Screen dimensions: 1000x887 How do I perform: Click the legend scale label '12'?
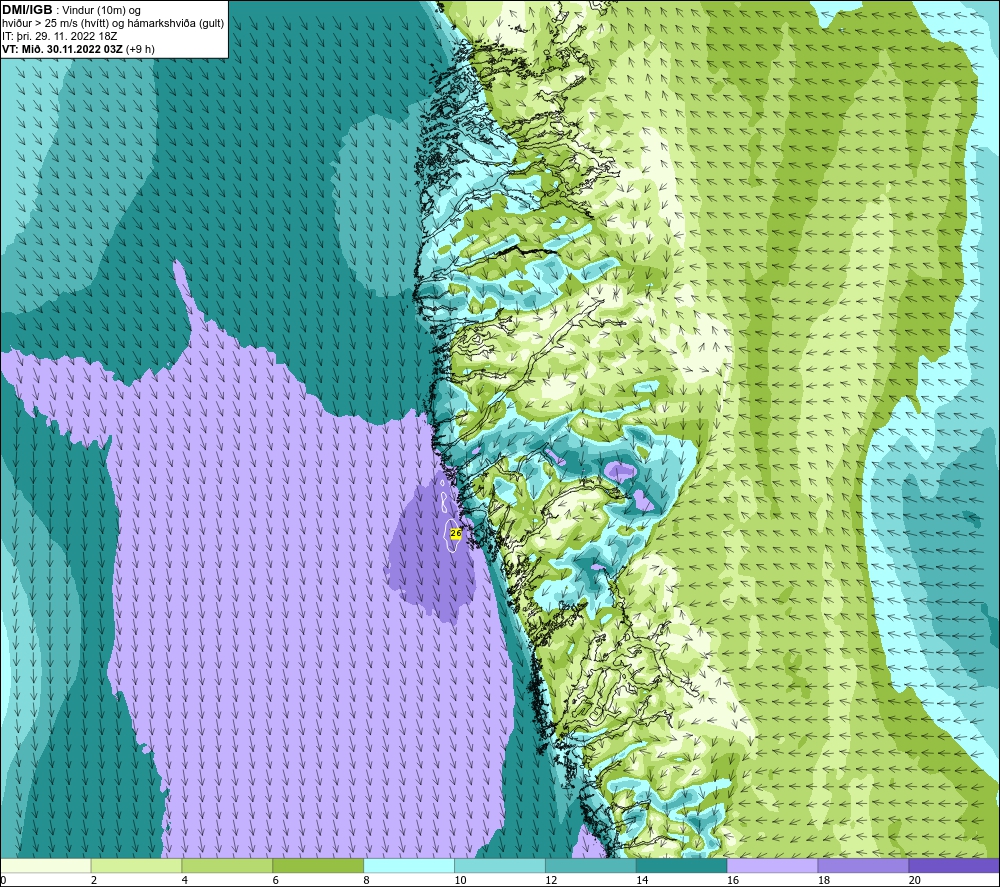click(551, 880)
